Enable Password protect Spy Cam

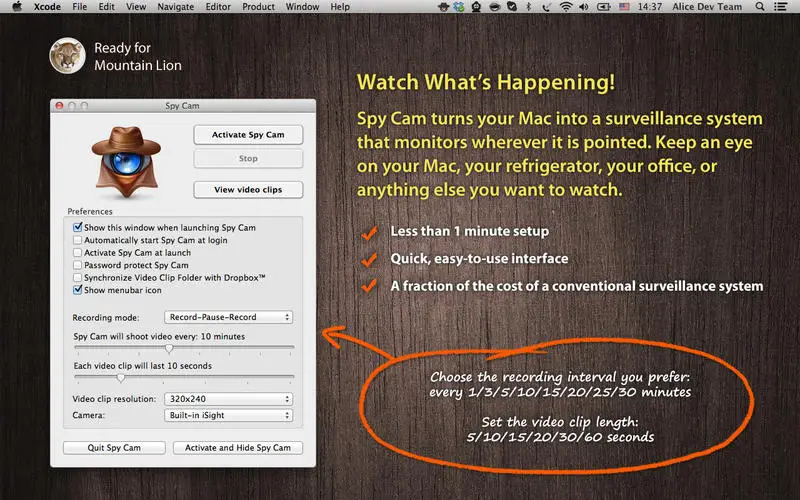click(x=78, y=265)
